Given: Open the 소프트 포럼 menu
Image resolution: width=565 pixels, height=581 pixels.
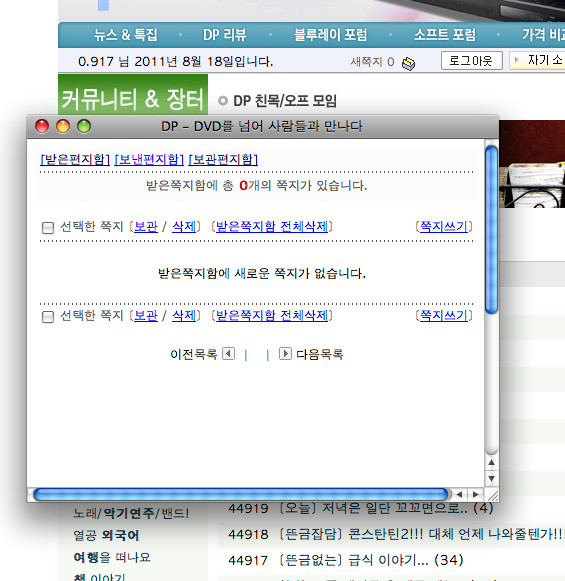Looking at the screenshot, I should 445,35.
